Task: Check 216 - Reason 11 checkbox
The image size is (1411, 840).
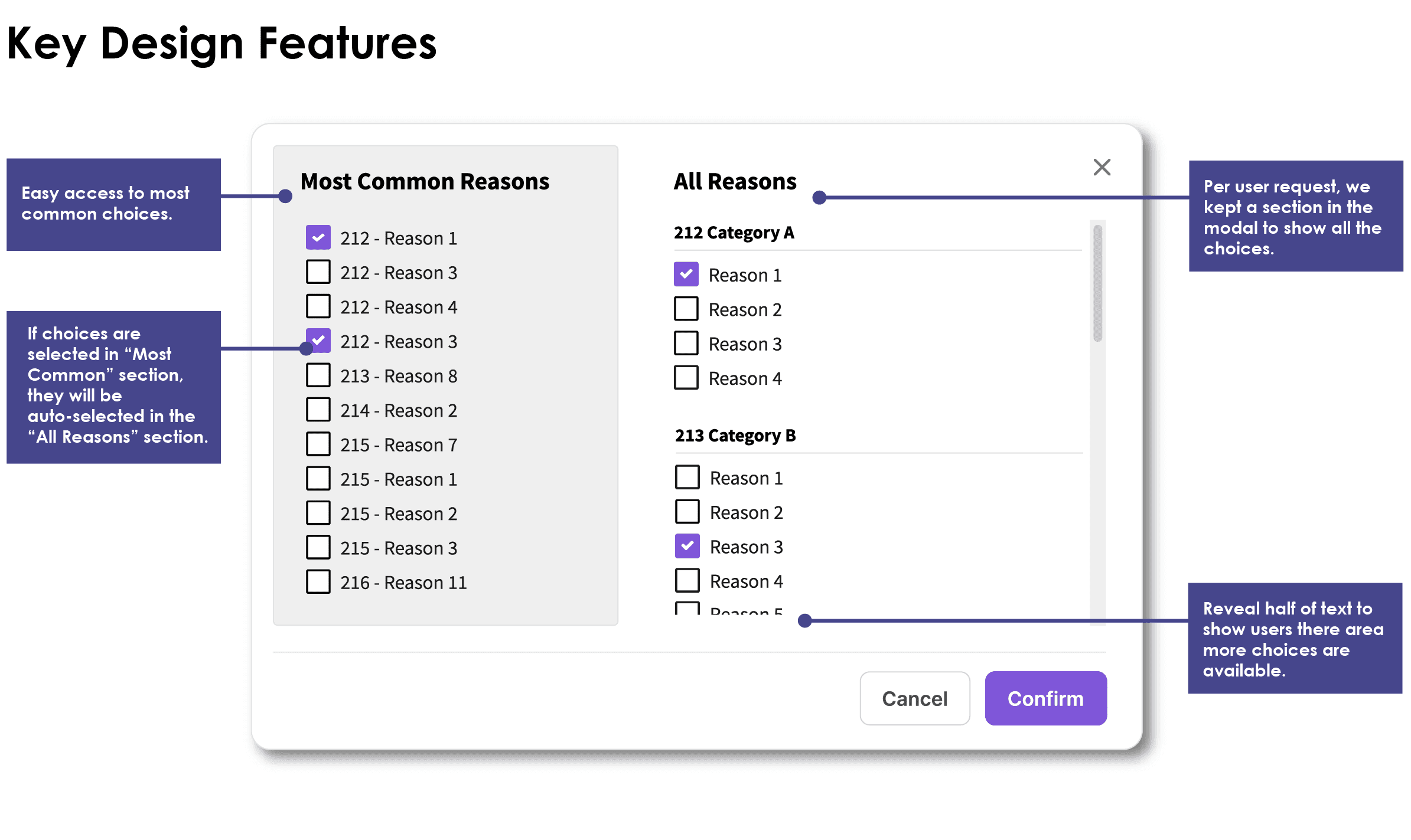Action: (x=318, y=581)
